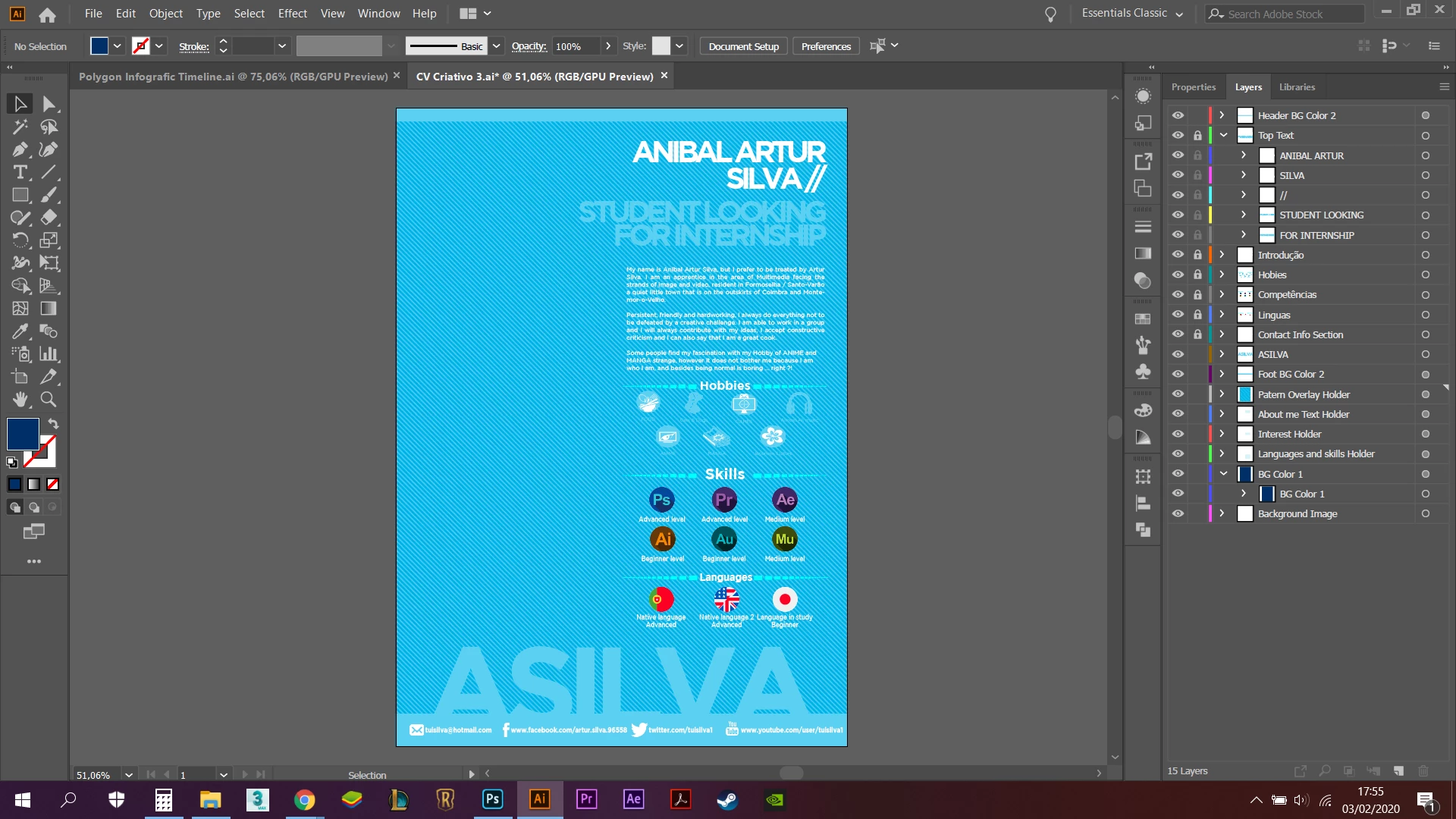Select the Zoom tool
The width and height of the screenshot is (1456, 819).
pos(49,400)
